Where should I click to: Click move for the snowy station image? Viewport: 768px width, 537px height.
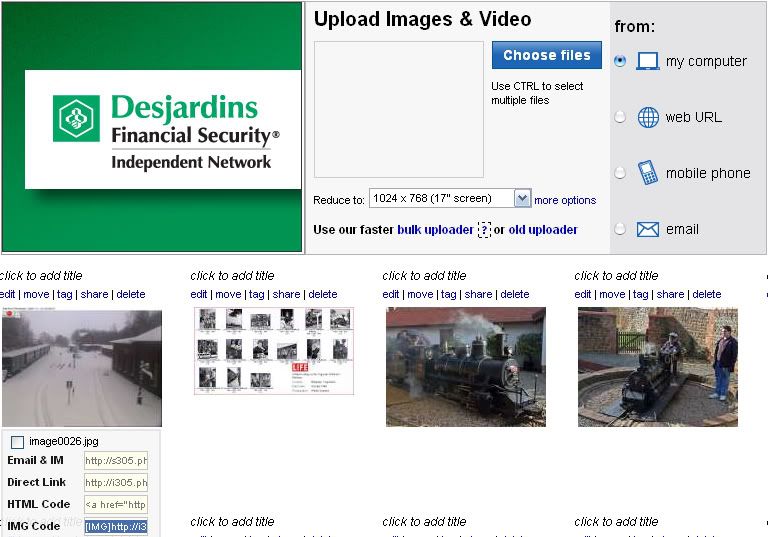pos(36,294)
